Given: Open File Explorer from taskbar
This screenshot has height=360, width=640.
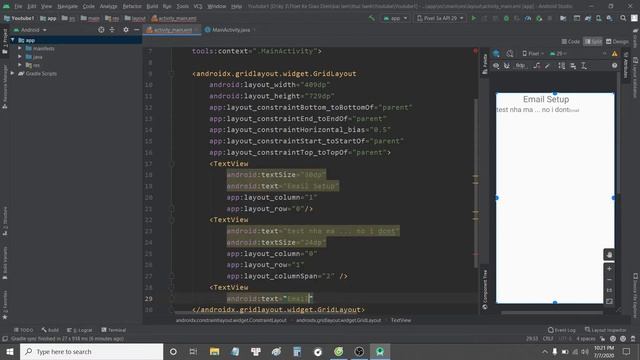Looking at the screenshot, I should [214, 351].
